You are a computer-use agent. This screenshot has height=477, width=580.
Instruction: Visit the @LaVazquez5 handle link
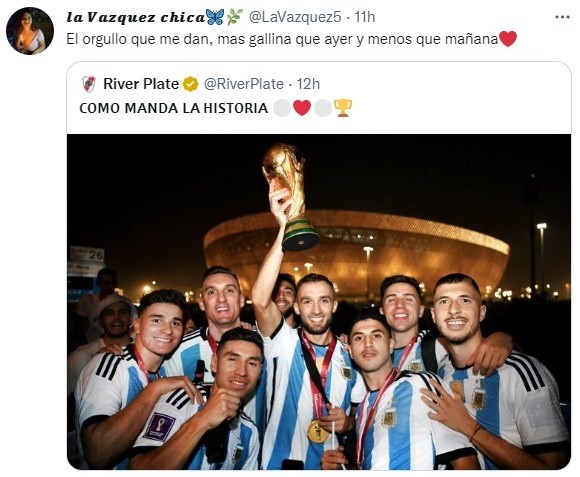coord(294,17)
